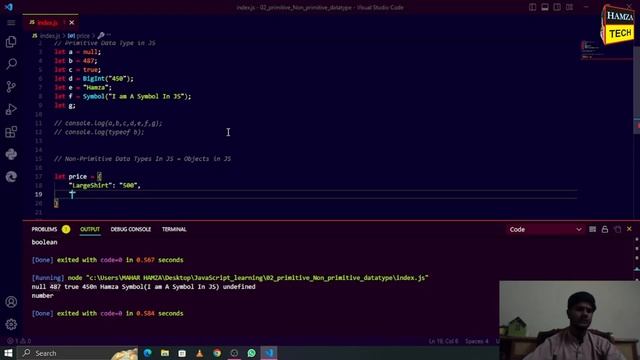
Task: Open the Manage gear menu
Action: pyautogui.click(x=11, y=324)
